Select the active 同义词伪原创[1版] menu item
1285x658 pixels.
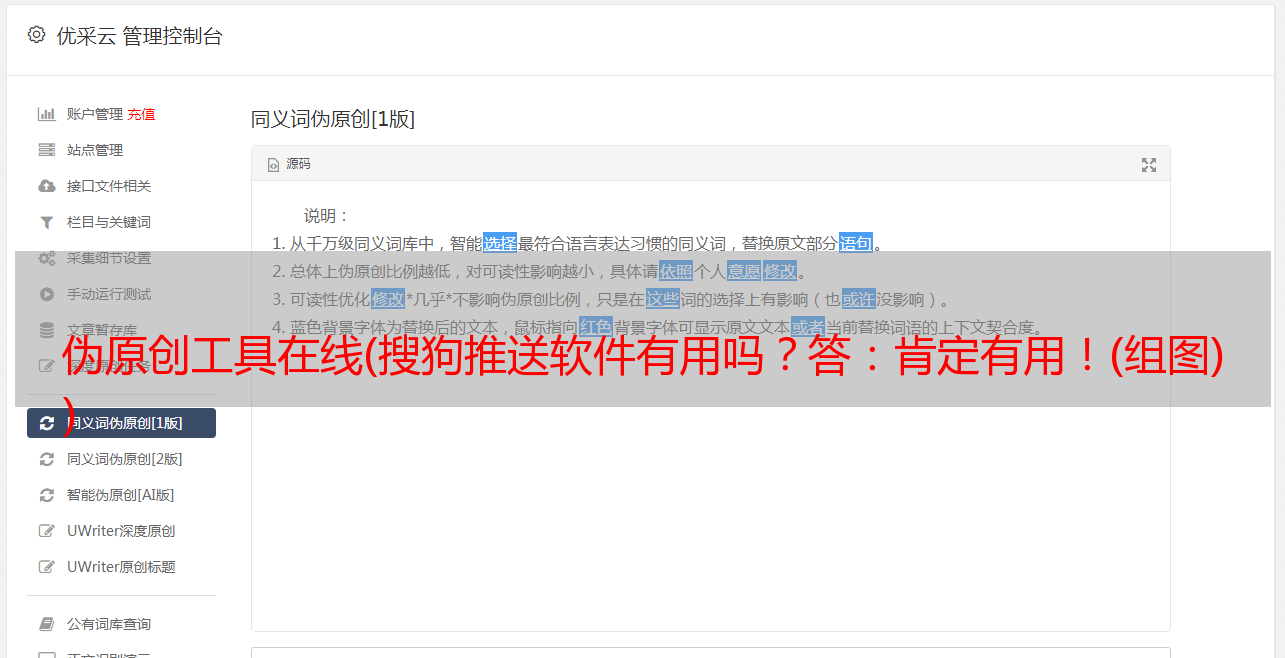(121, 423)
